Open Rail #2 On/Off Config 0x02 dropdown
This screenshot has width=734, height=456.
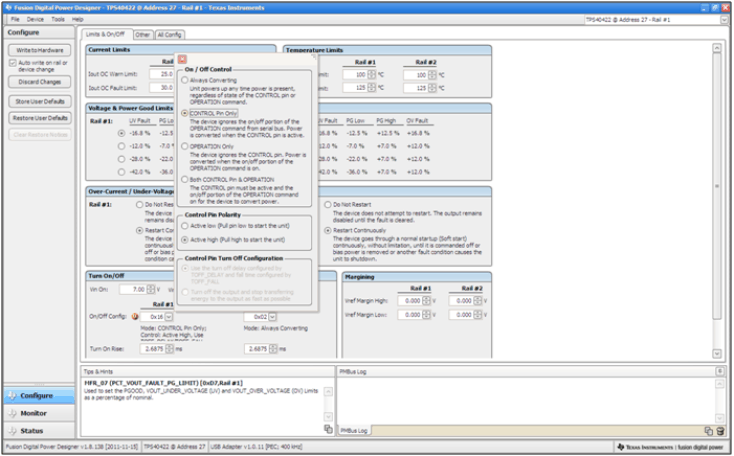(272, 317)
